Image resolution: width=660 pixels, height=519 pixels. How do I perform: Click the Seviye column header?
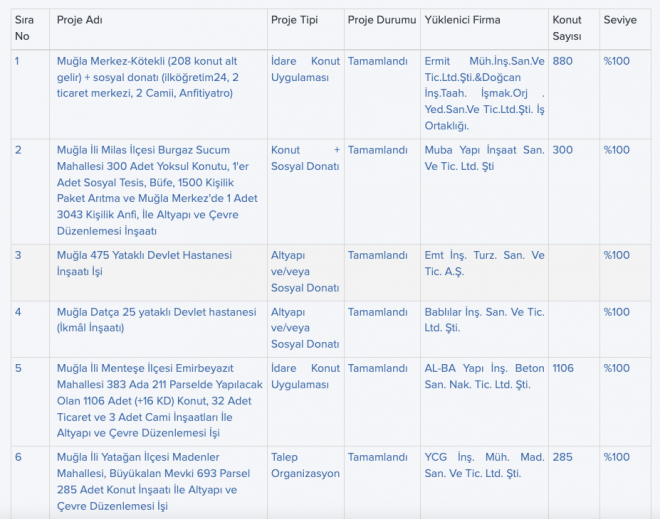tap(620, 20)
